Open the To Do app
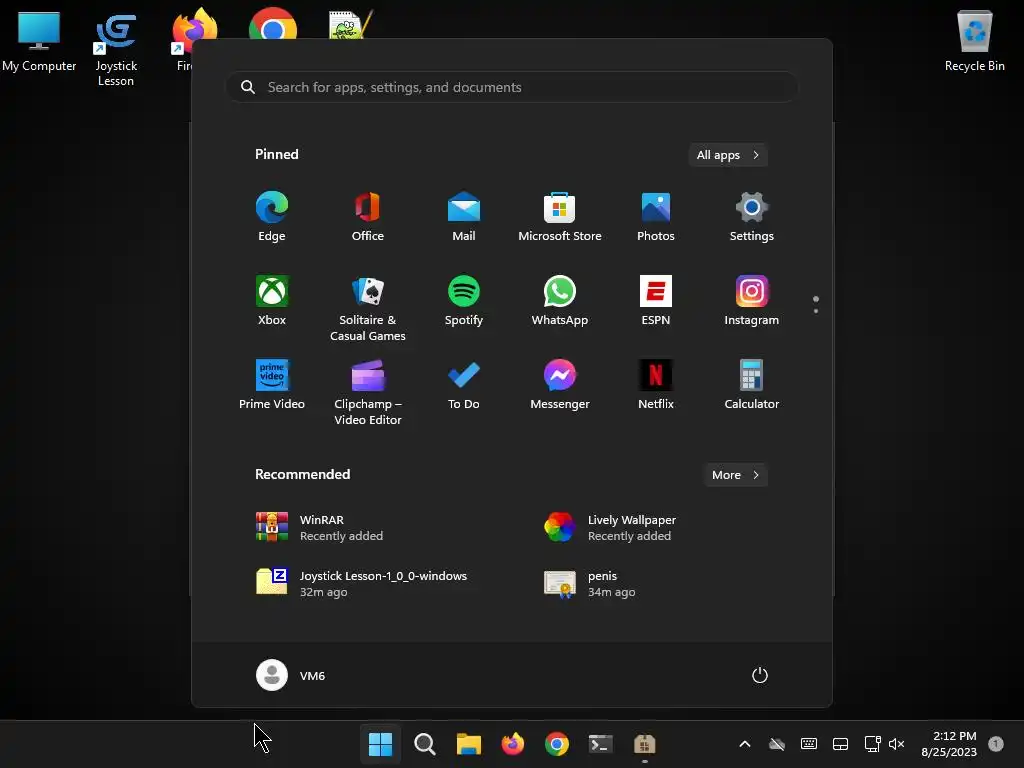The image size is (1024, 768). pyautogui.click(x=464, y=385)
